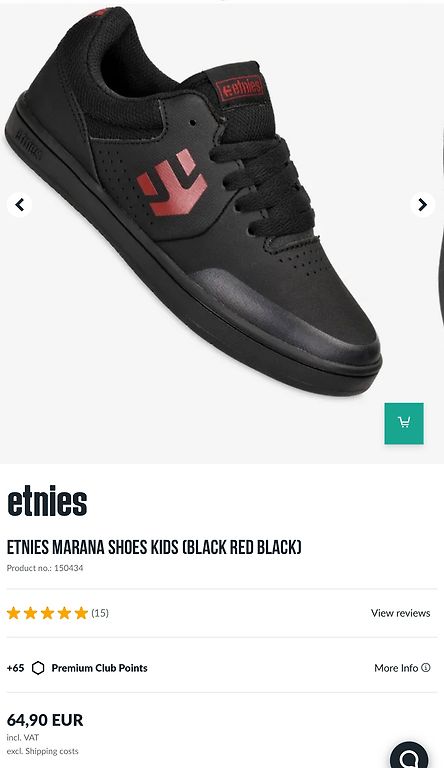444x768 pixels.
Task: Click the excl. Shipping costs text
Action: tap(43, 751)
